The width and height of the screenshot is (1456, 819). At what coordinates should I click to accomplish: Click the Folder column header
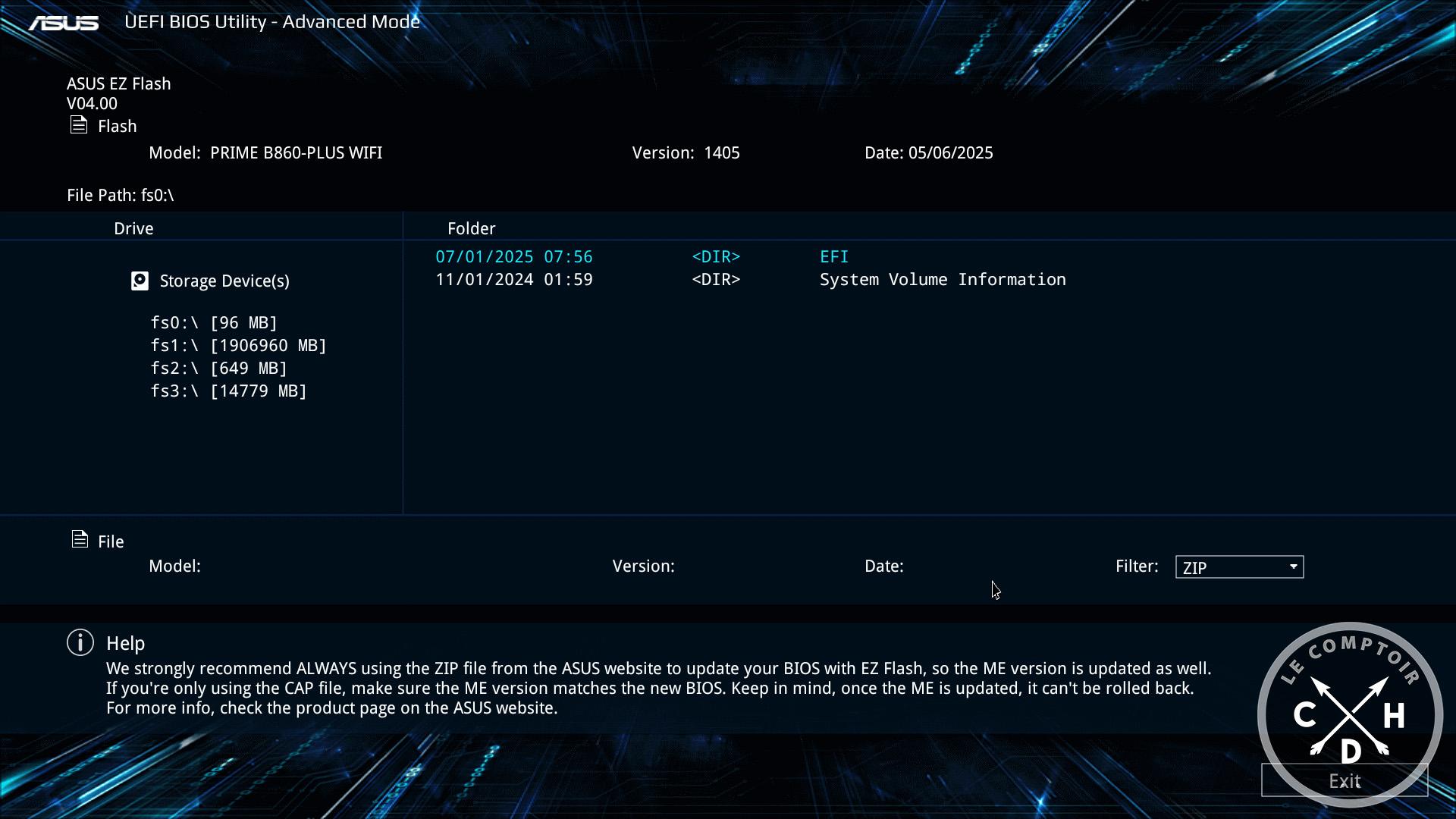[x=471, y=229]
